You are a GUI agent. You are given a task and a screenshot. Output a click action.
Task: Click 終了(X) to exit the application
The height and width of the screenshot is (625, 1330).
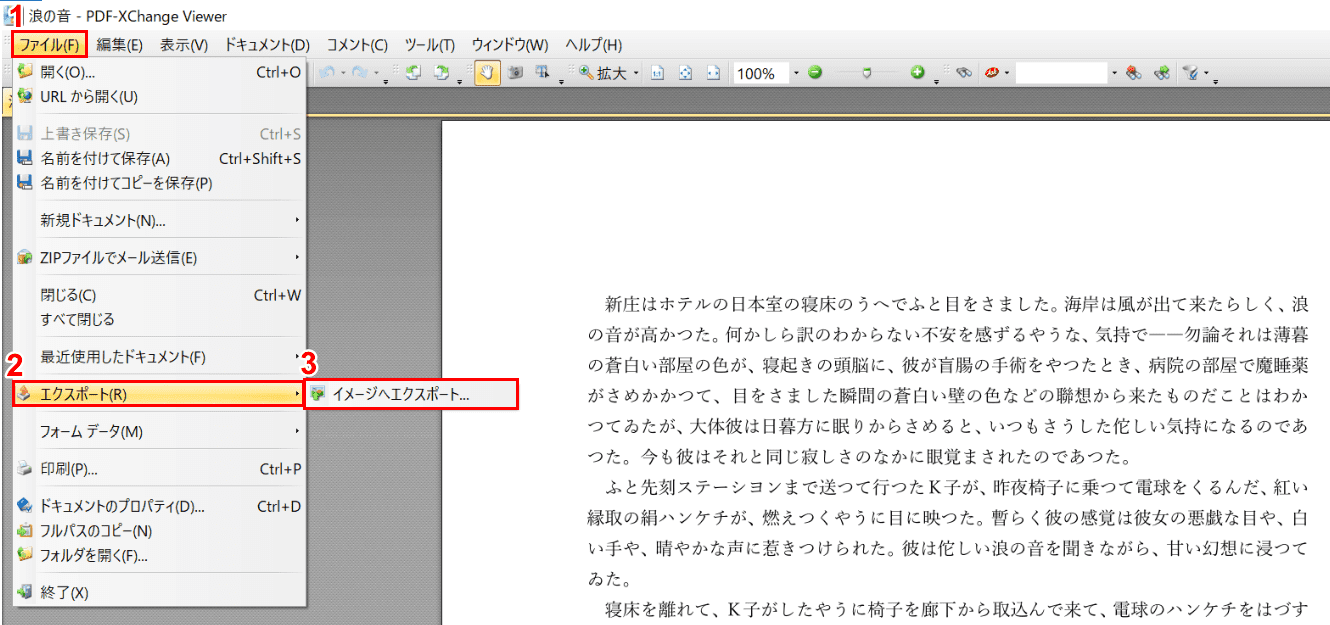(x=64, y=592)
